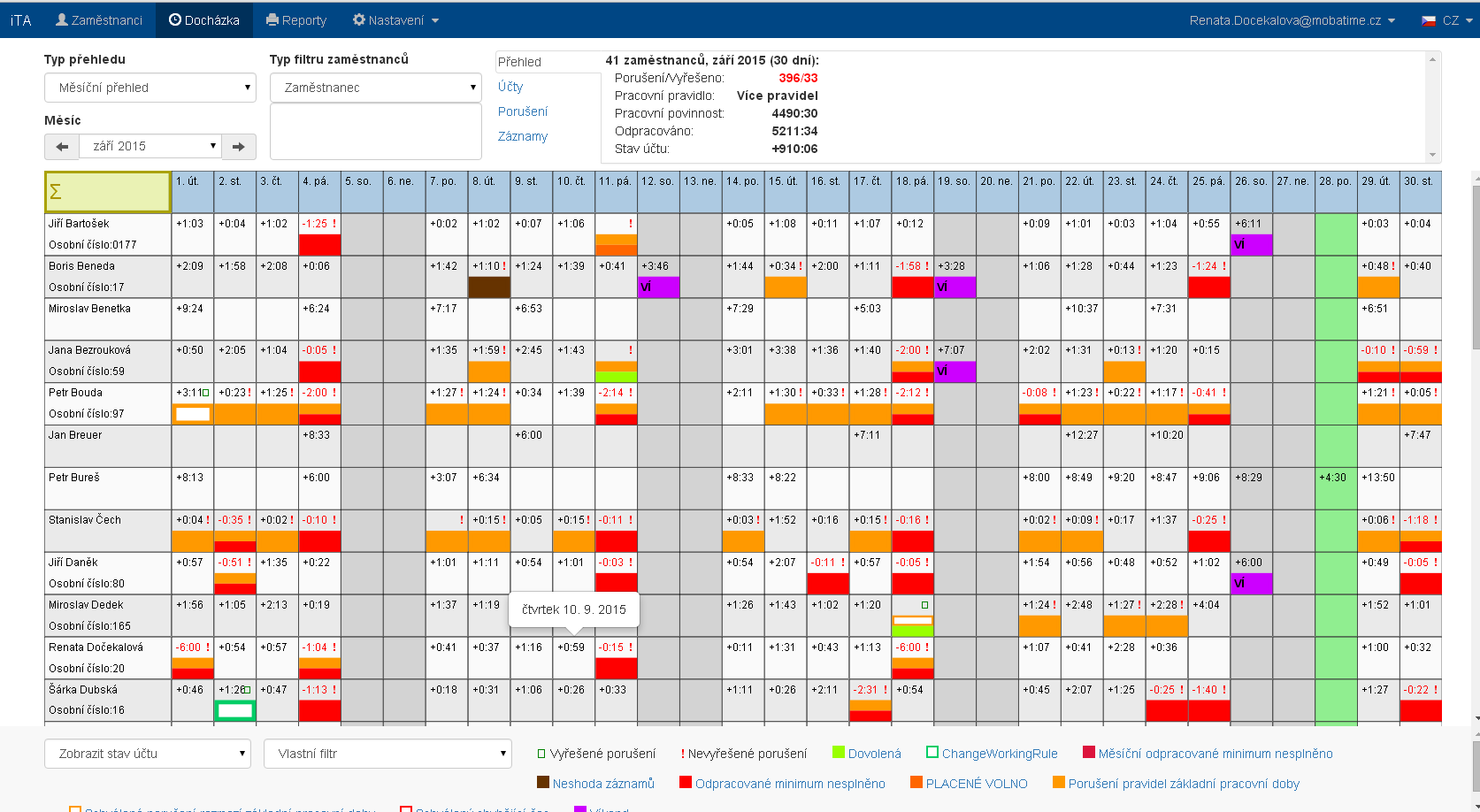Viewport: 1480px width, 812px height.
Task: Expand the Zobrazit stav účtu dropdown
Action: point(148,754)
